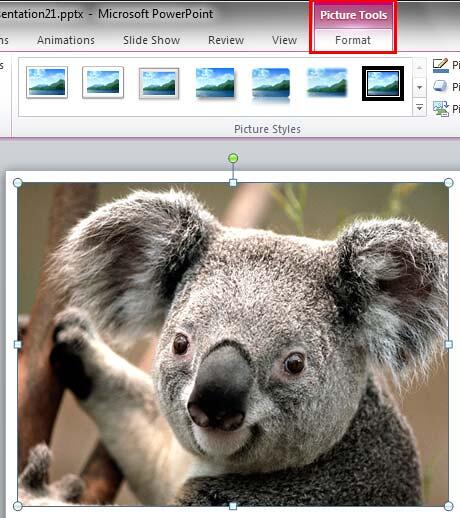Click the bottom-middle sizing handle of the picture

(233, 506)
